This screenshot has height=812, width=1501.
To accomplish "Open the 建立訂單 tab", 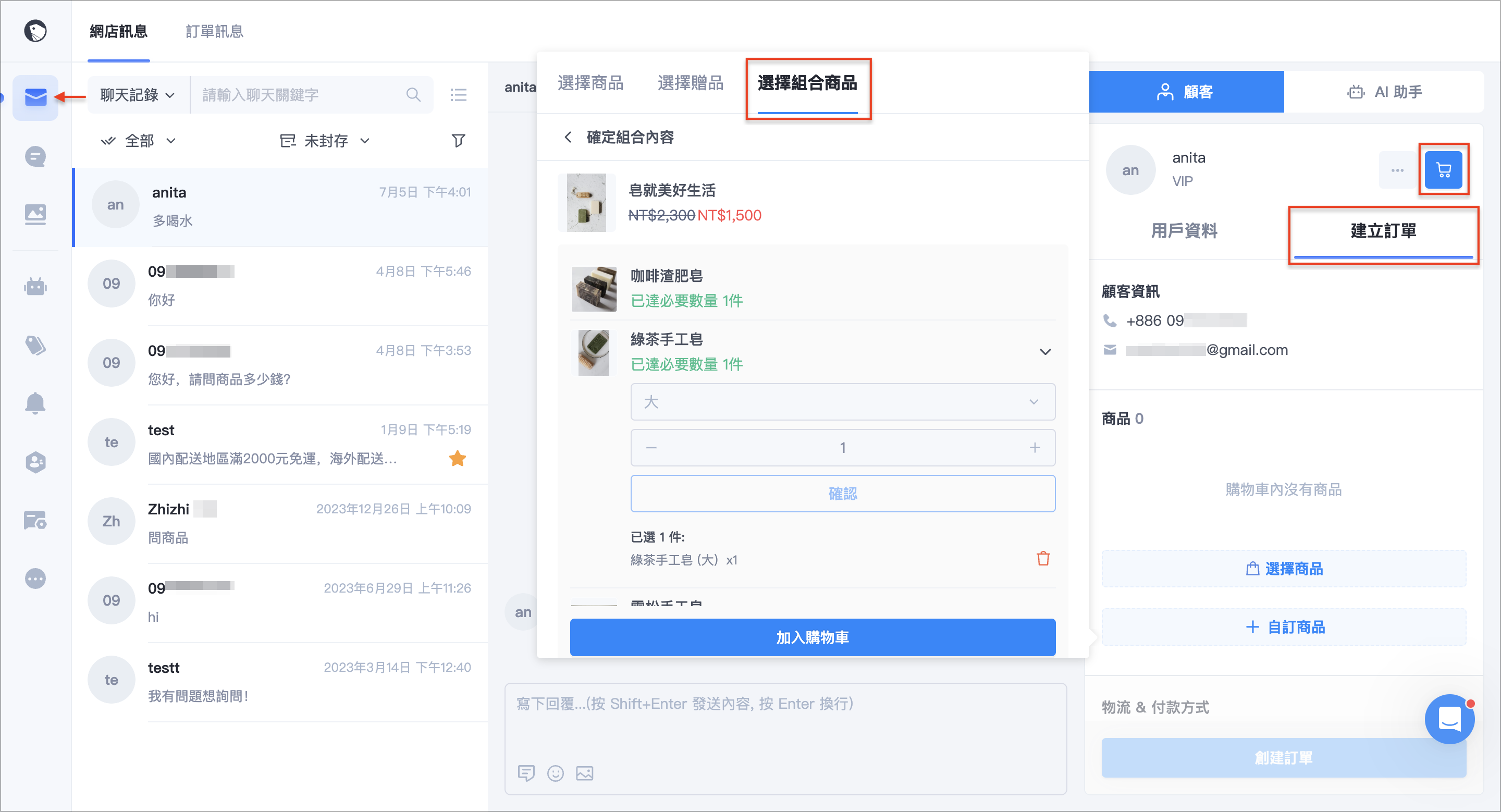I will pyautogui.click(x=1383, y=231).
